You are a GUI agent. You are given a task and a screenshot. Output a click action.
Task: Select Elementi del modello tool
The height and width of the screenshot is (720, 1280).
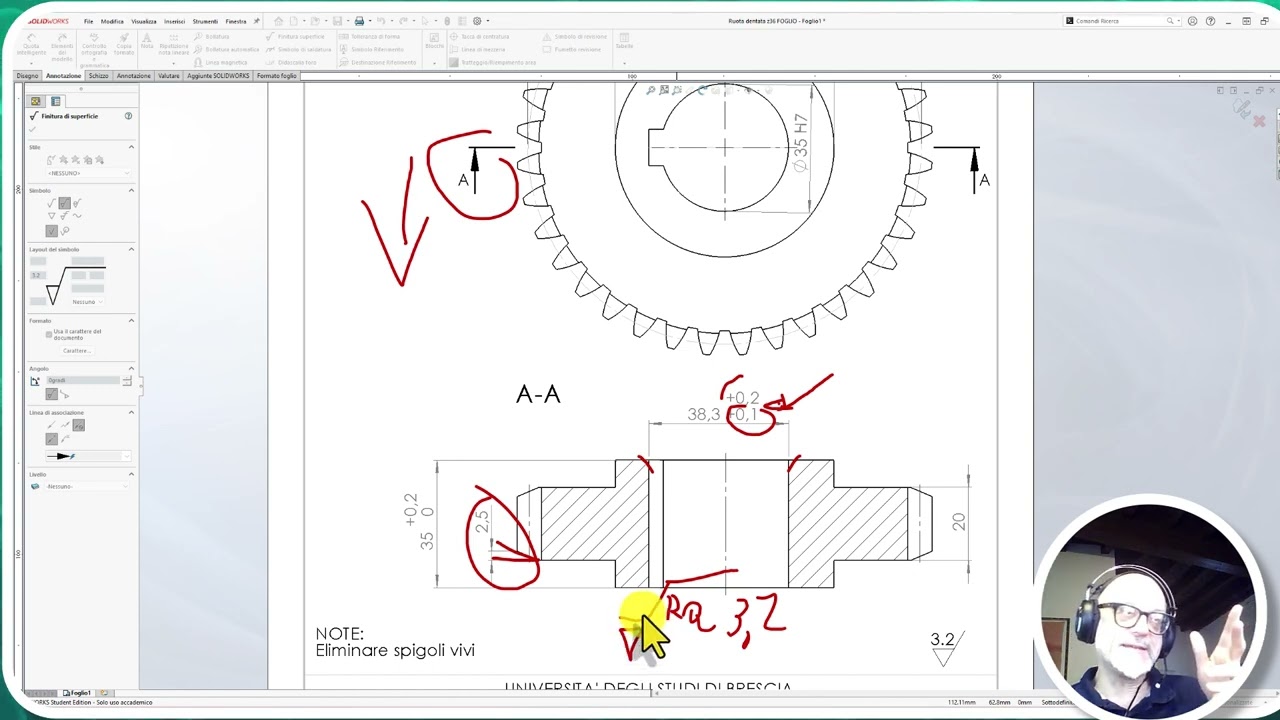(62, 48)
